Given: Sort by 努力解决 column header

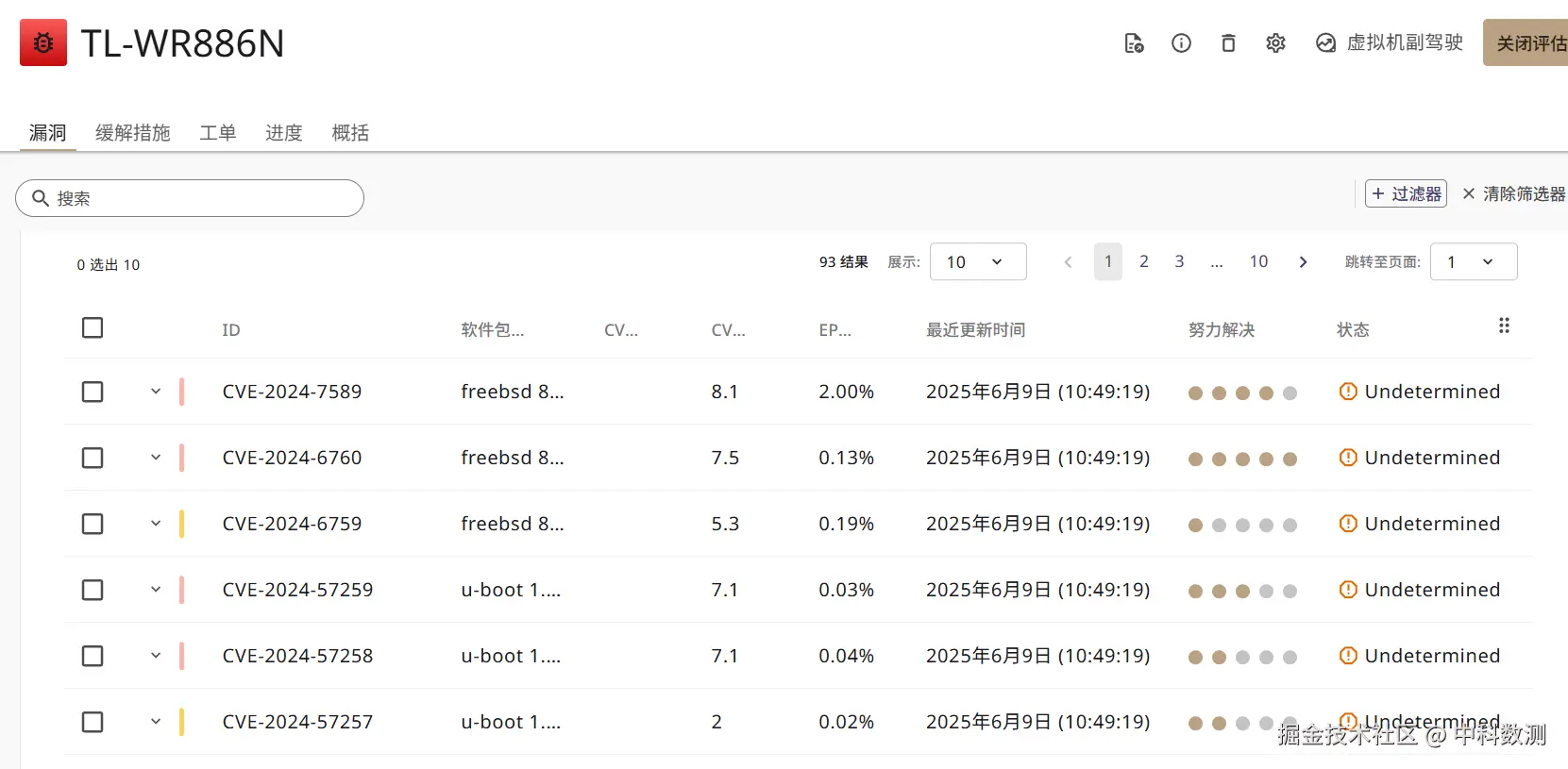Looking at the screenshot, I should tap(1222, 330).
